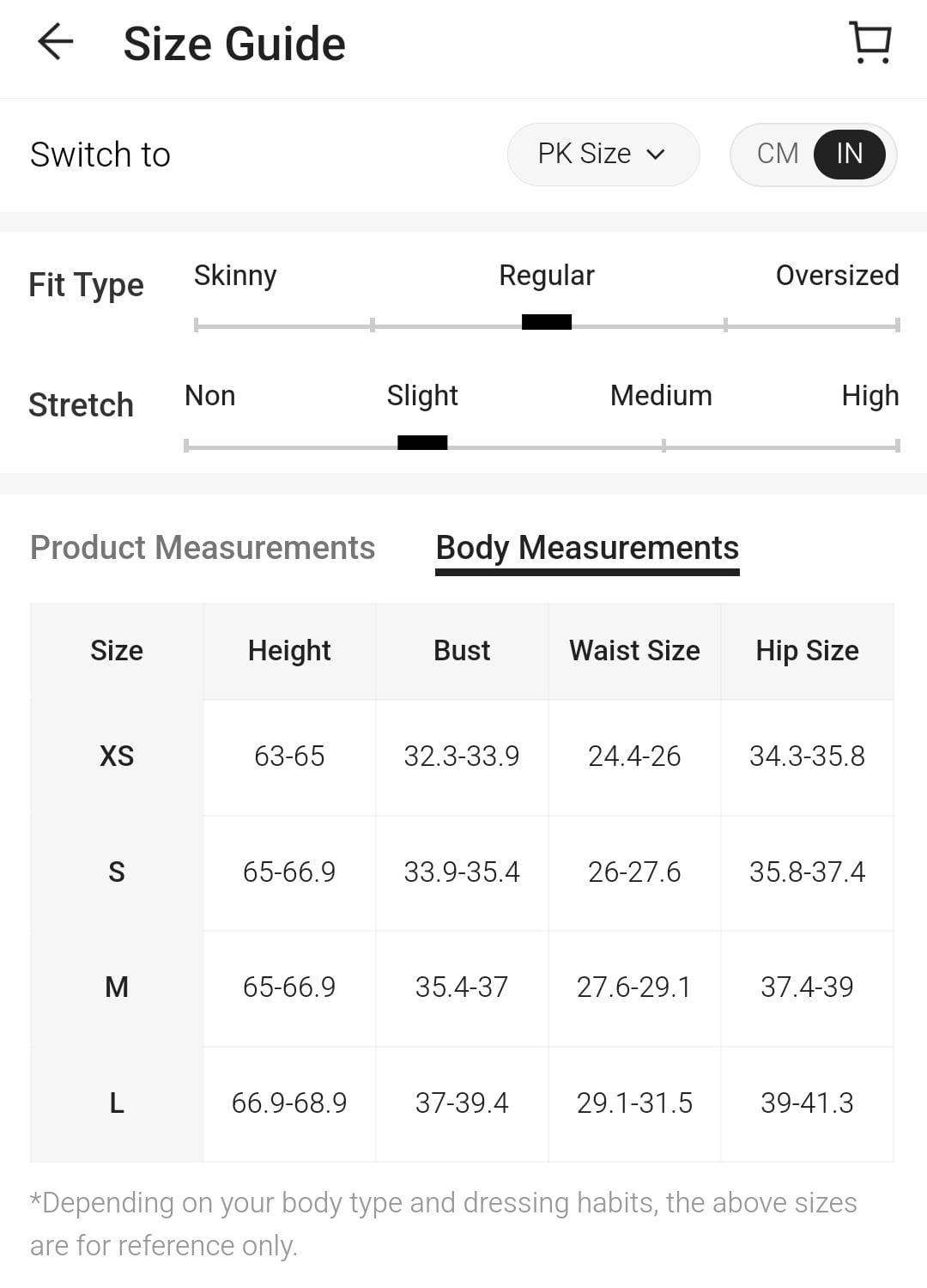The width and height of the screenshot is (927, 1288).
Task: Click the Fit Type slider marker
Action: (547, 322)
